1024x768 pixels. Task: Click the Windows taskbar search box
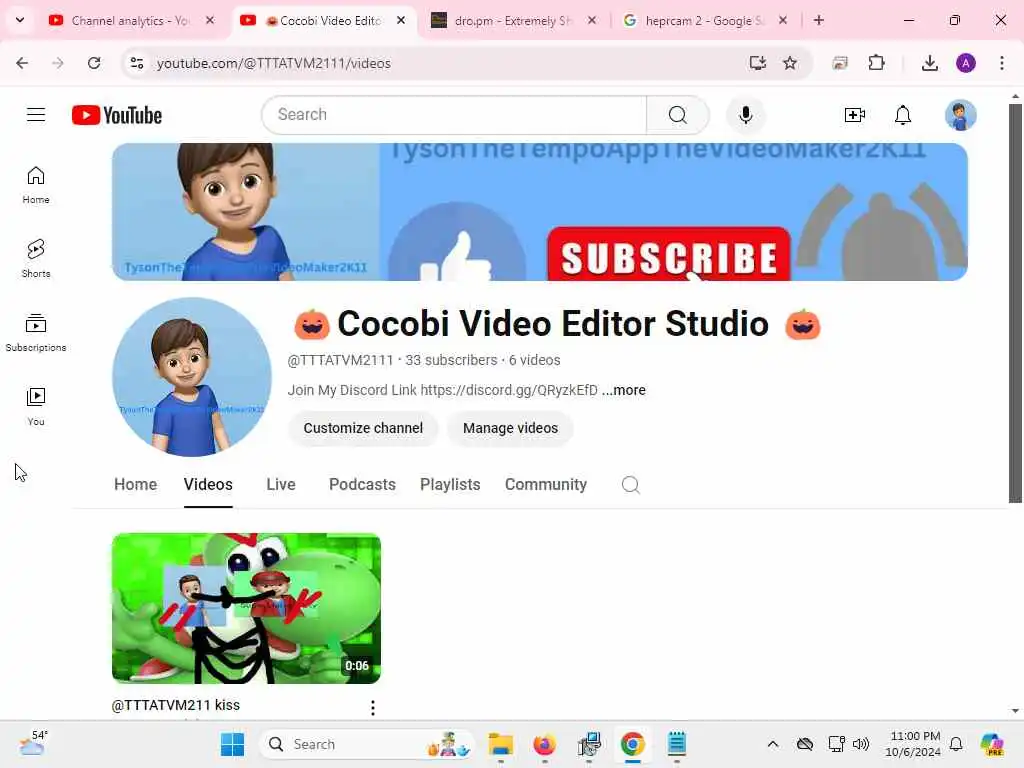367,744
